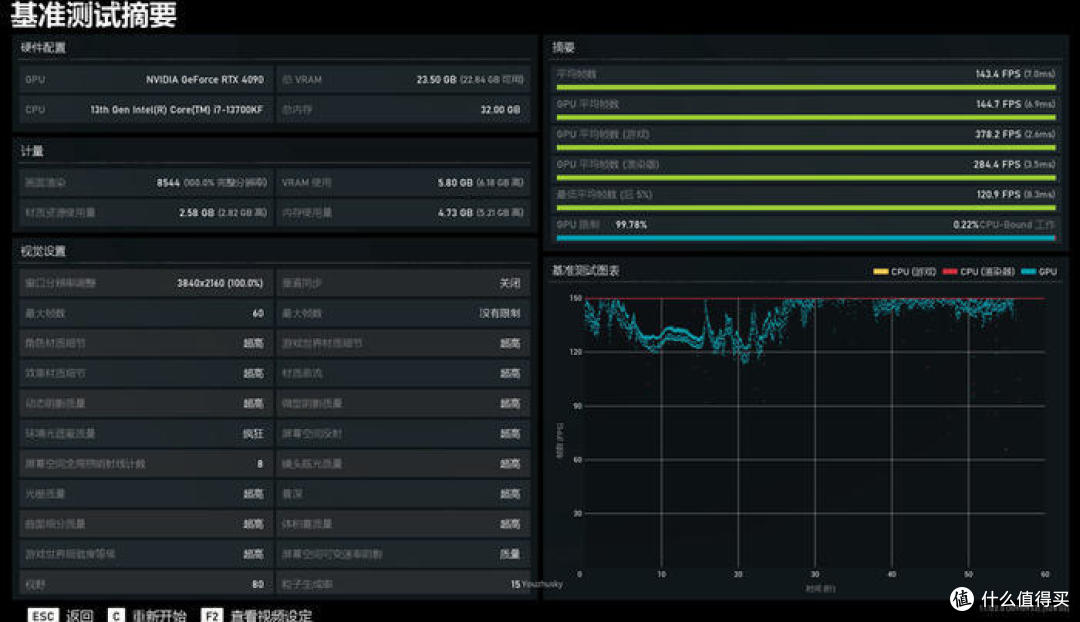This screenshot has height=622, width=1080.
Task: Click the green bar under 120.9 FPS
Action: click(806, 207)
